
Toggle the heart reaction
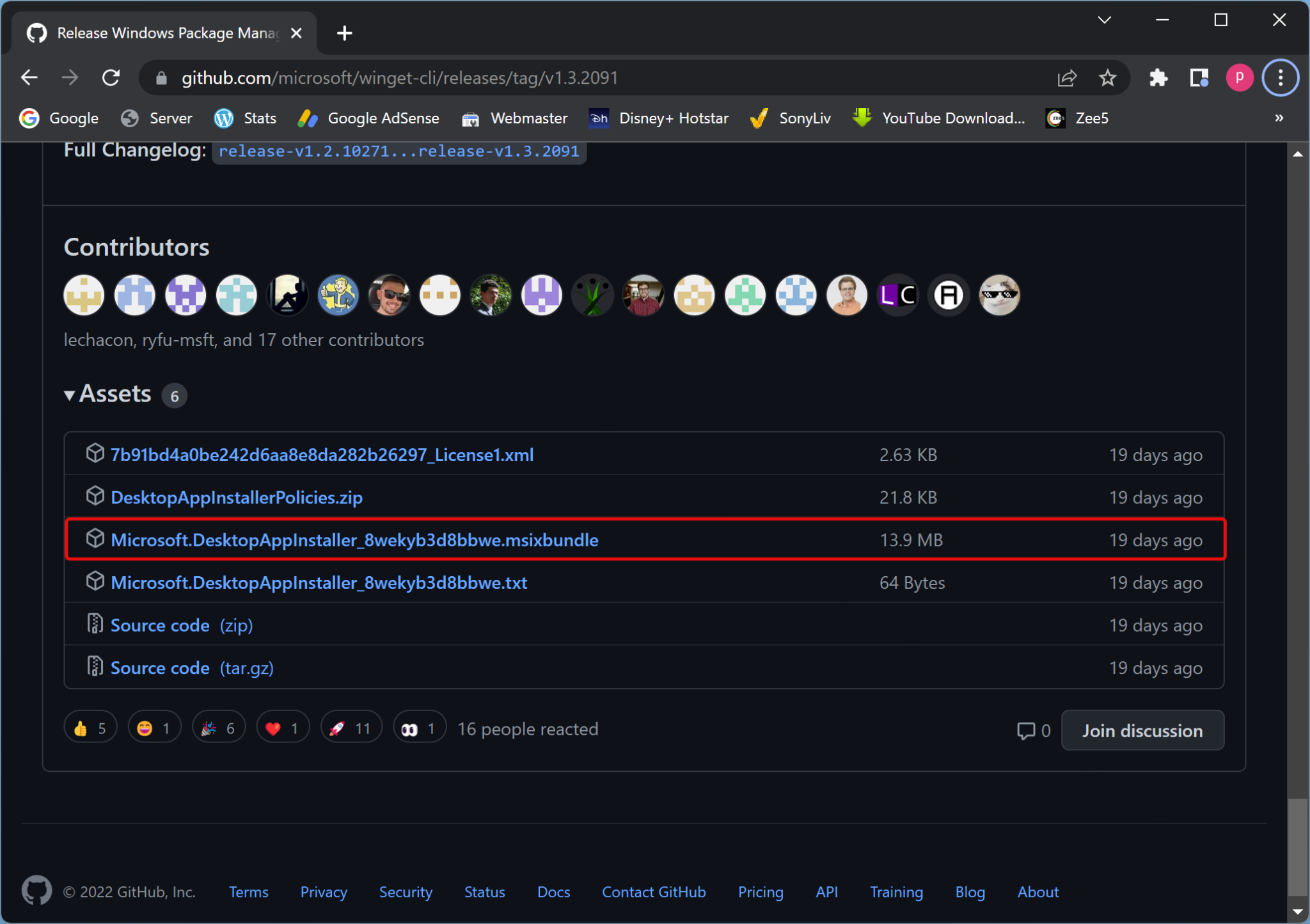point(283,728)
